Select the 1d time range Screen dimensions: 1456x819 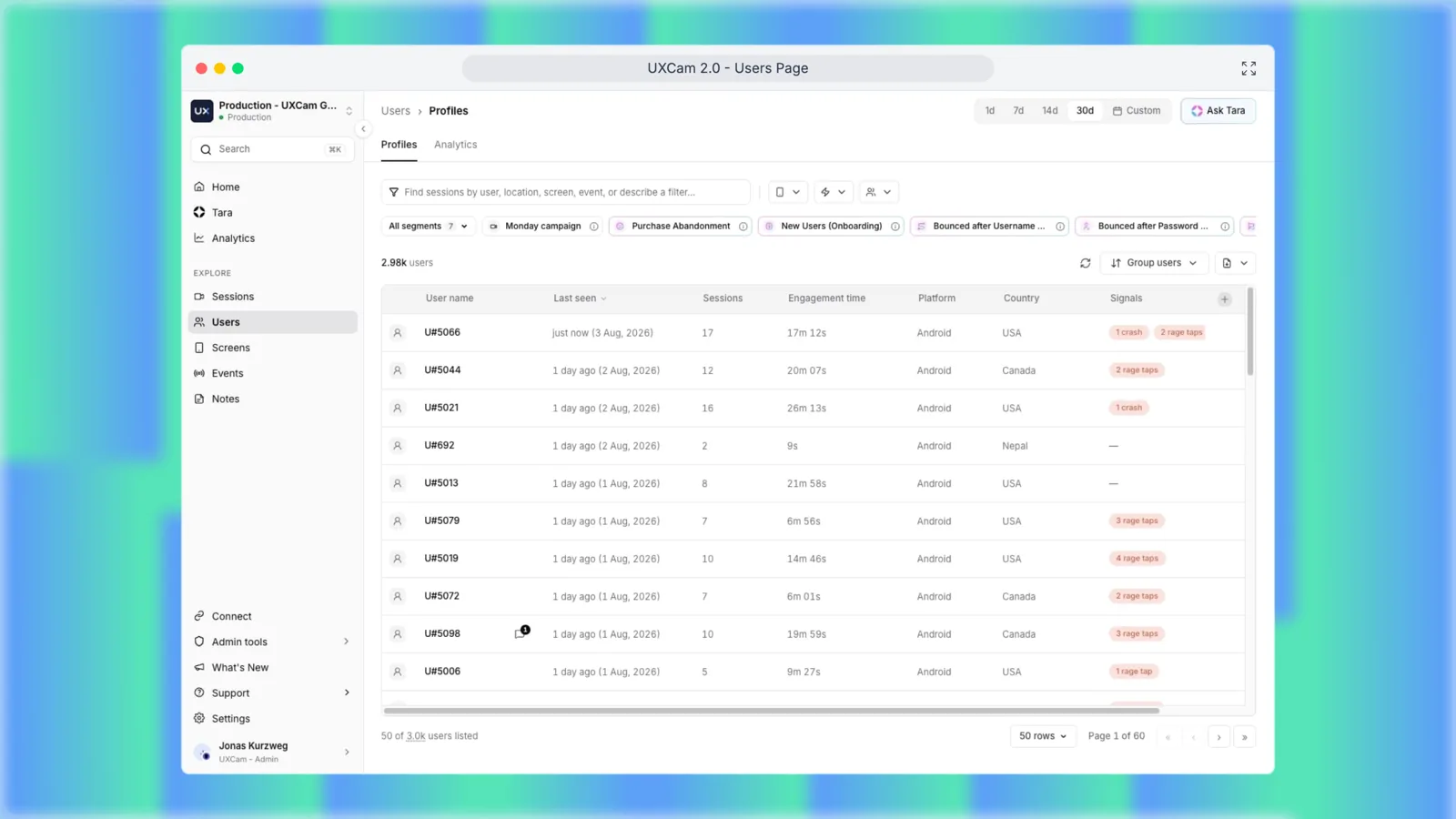990,111
